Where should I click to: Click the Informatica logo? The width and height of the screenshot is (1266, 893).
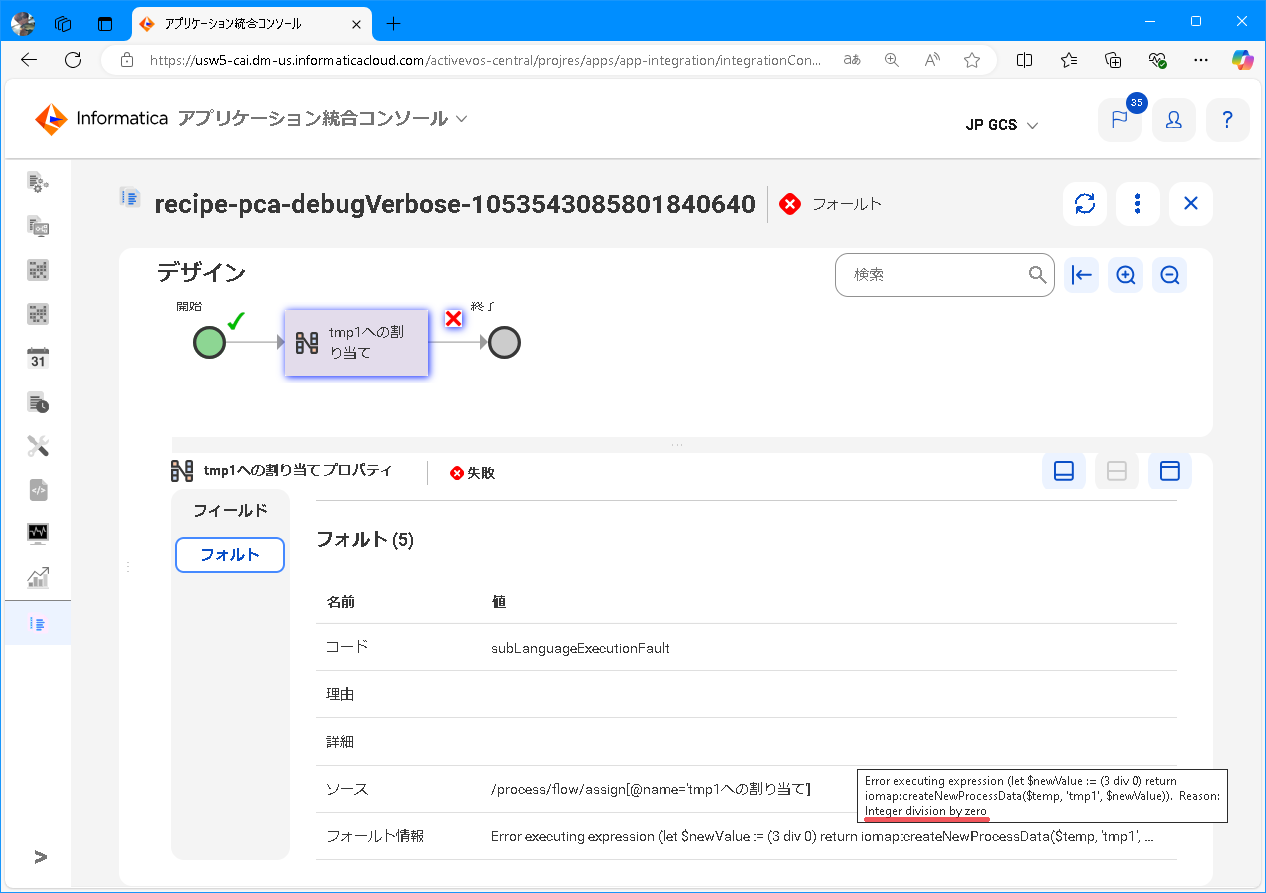click(101, 119)
